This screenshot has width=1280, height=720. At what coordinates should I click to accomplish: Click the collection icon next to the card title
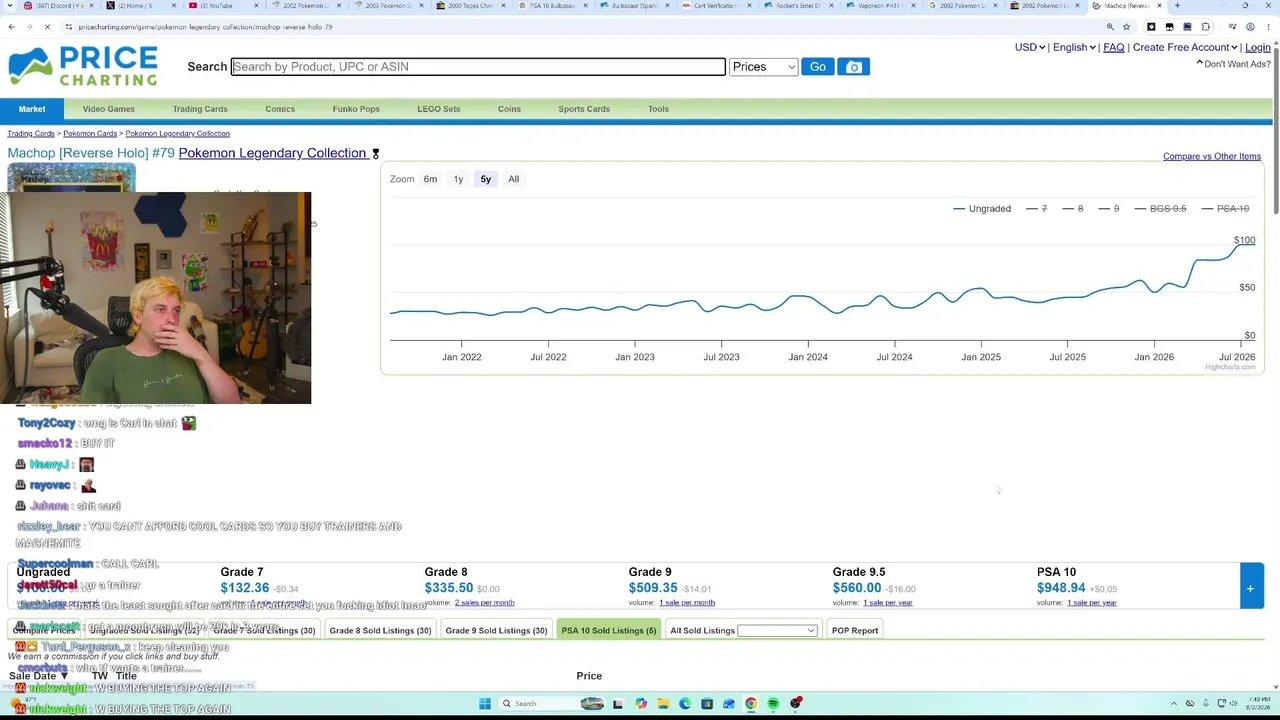[376, 154]
